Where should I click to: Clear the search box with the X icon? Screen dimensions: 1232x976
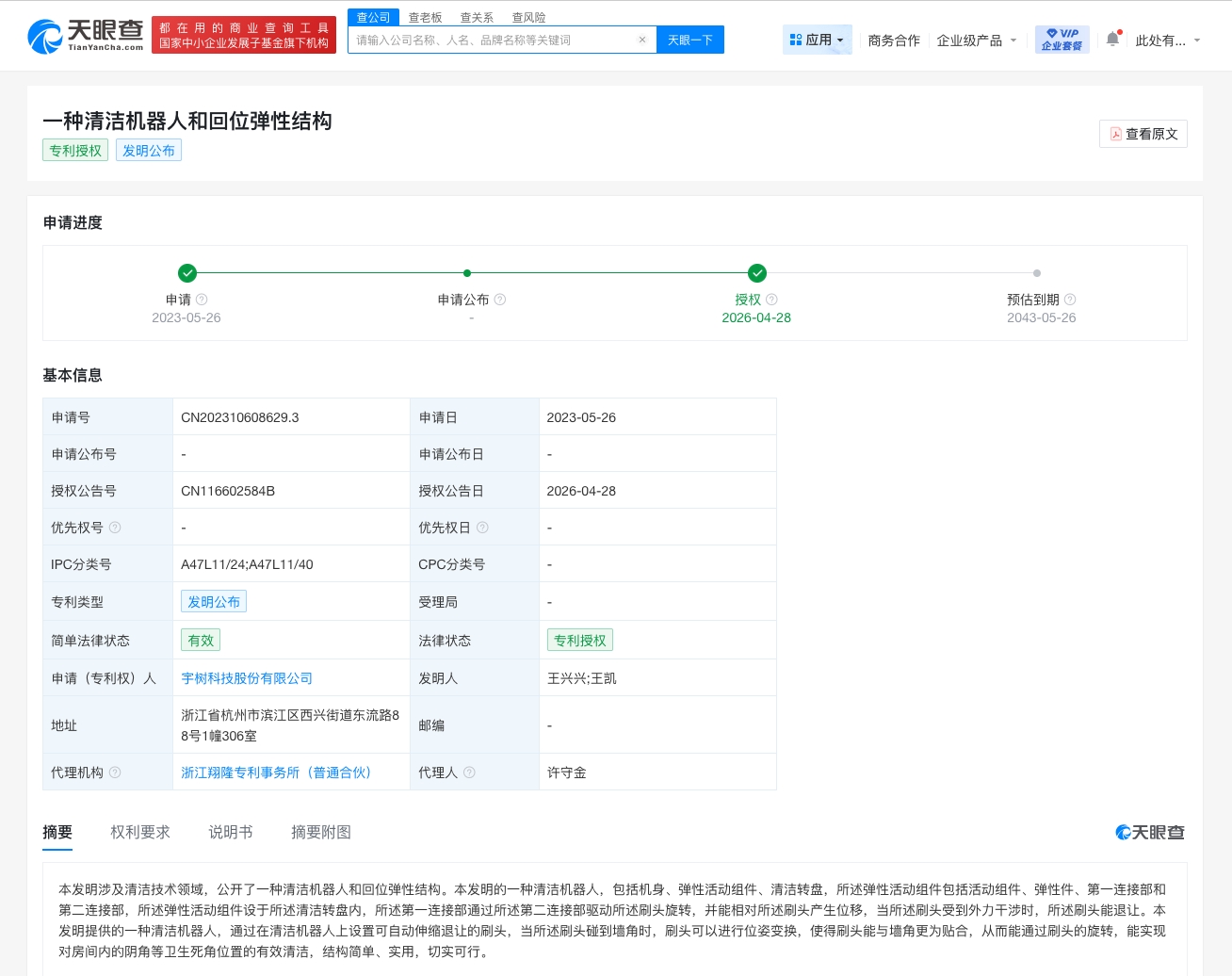click(641, 40)
